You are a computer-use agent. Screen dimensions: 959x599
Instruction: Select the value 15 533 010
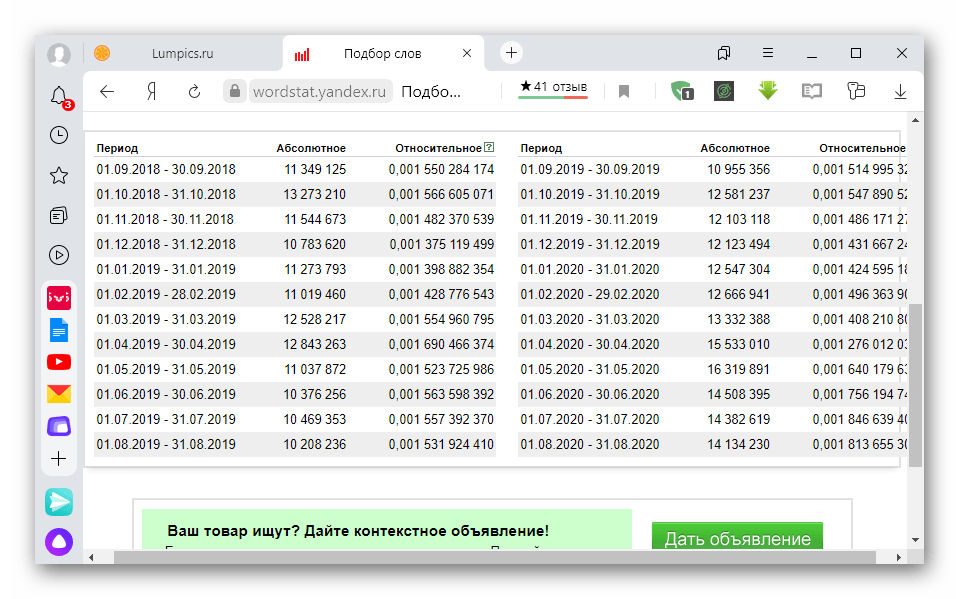click(738, 344)
